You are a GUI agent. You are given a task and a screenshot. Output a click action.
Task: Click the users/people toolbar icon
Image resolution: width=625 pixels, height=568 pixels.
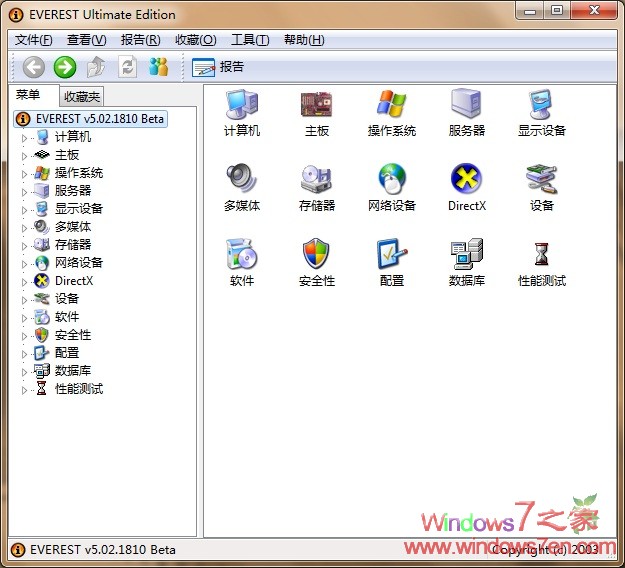(x=159, y=67)
